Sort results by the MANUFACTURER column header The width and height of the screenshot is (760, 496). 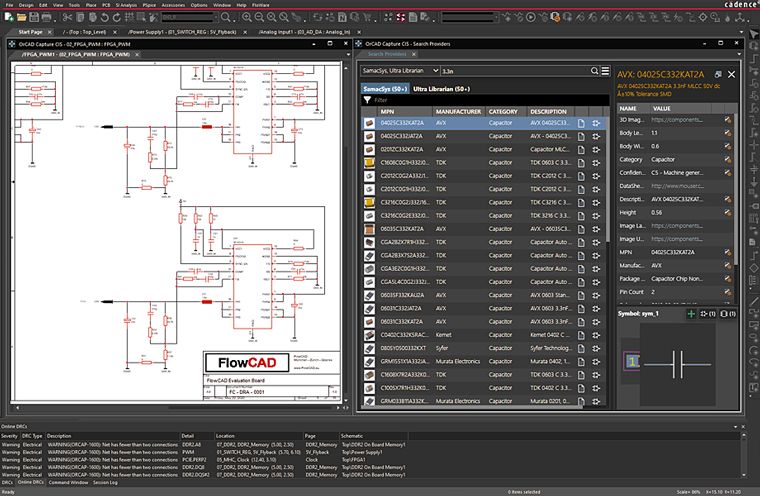tap(459, 111)
